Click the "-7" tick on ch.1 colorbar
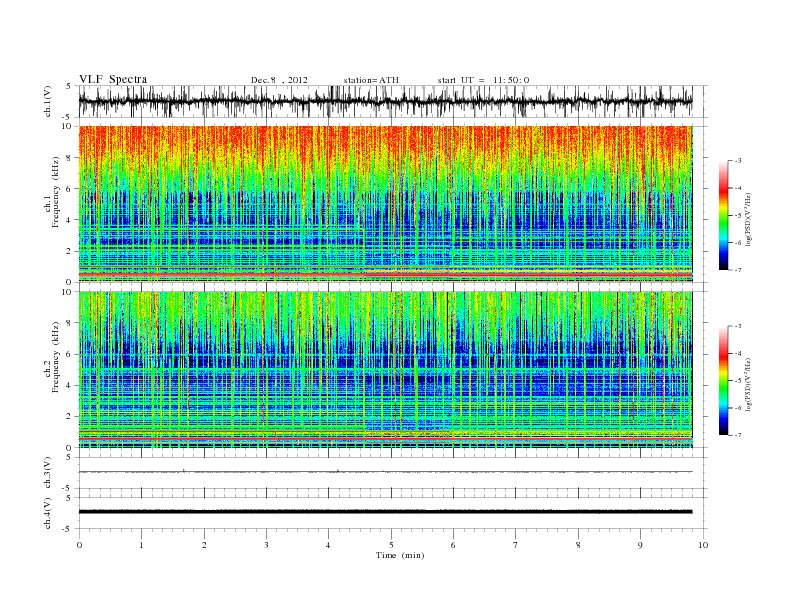 pos(738,270)
